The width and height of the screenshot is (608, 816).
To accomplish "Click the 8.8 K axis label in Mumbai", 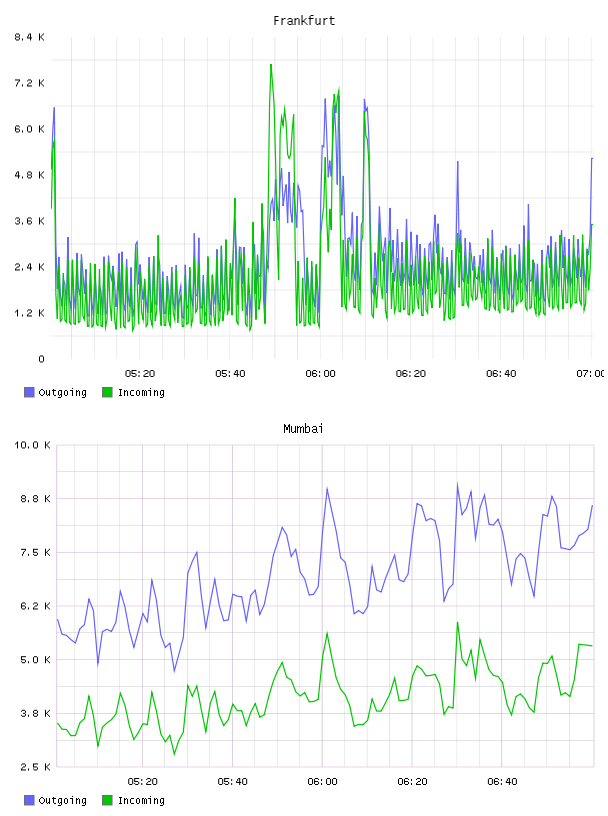I will pyautogui.click(x=35, y=499).
